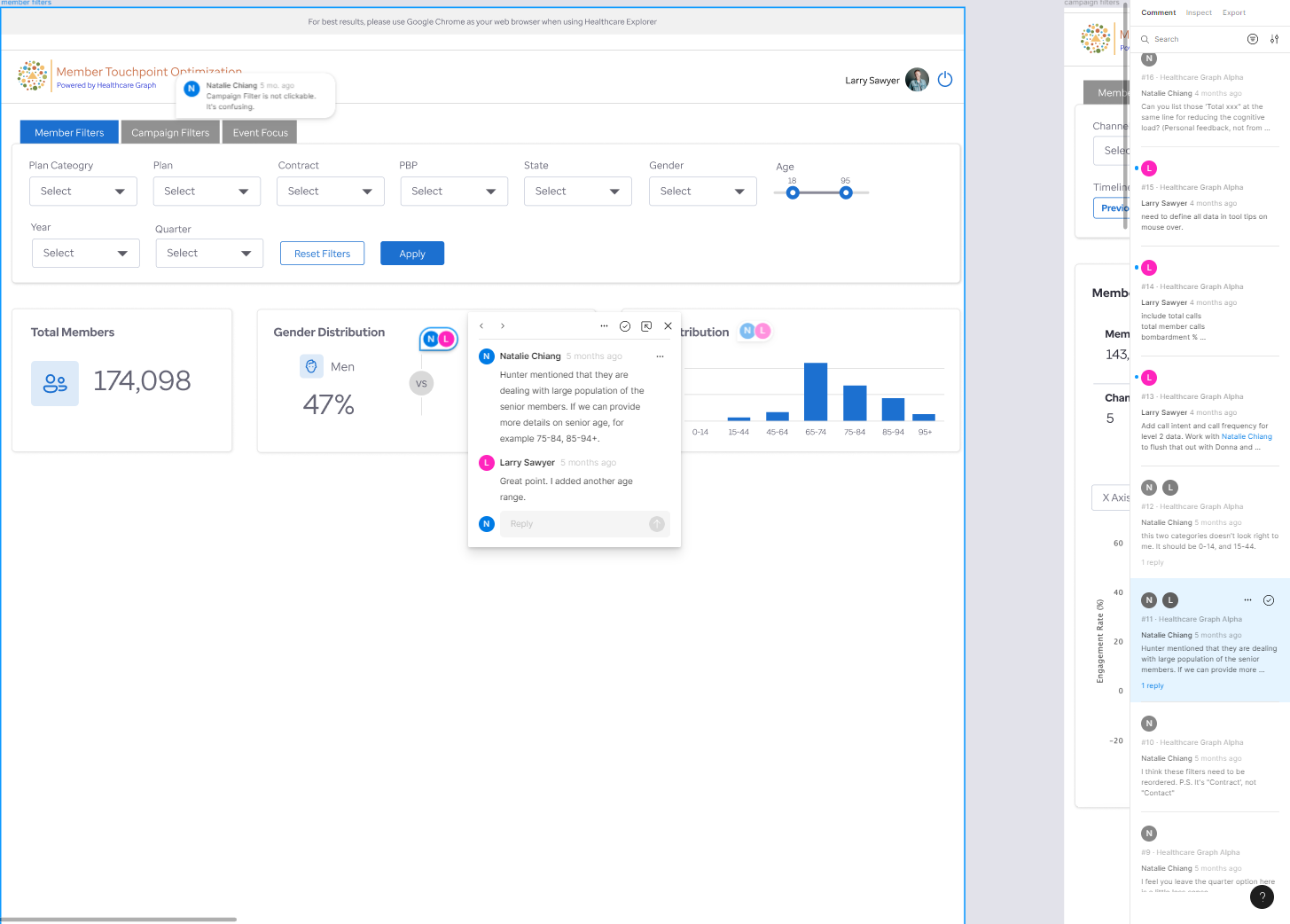
Task: Click the VS circle in Gender Distribution
Action: click(x=421, y=384)
